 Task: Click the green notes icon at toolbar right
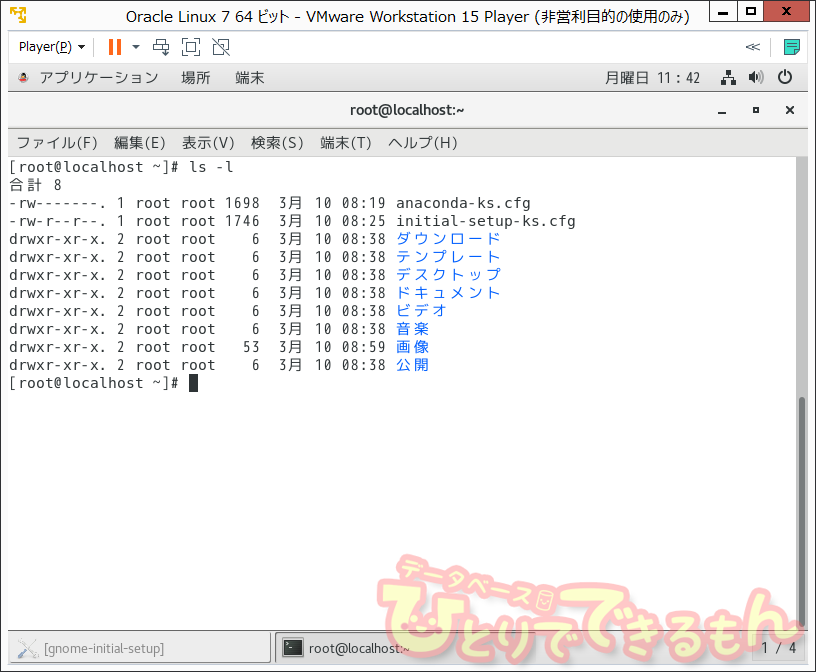[791, 47]
